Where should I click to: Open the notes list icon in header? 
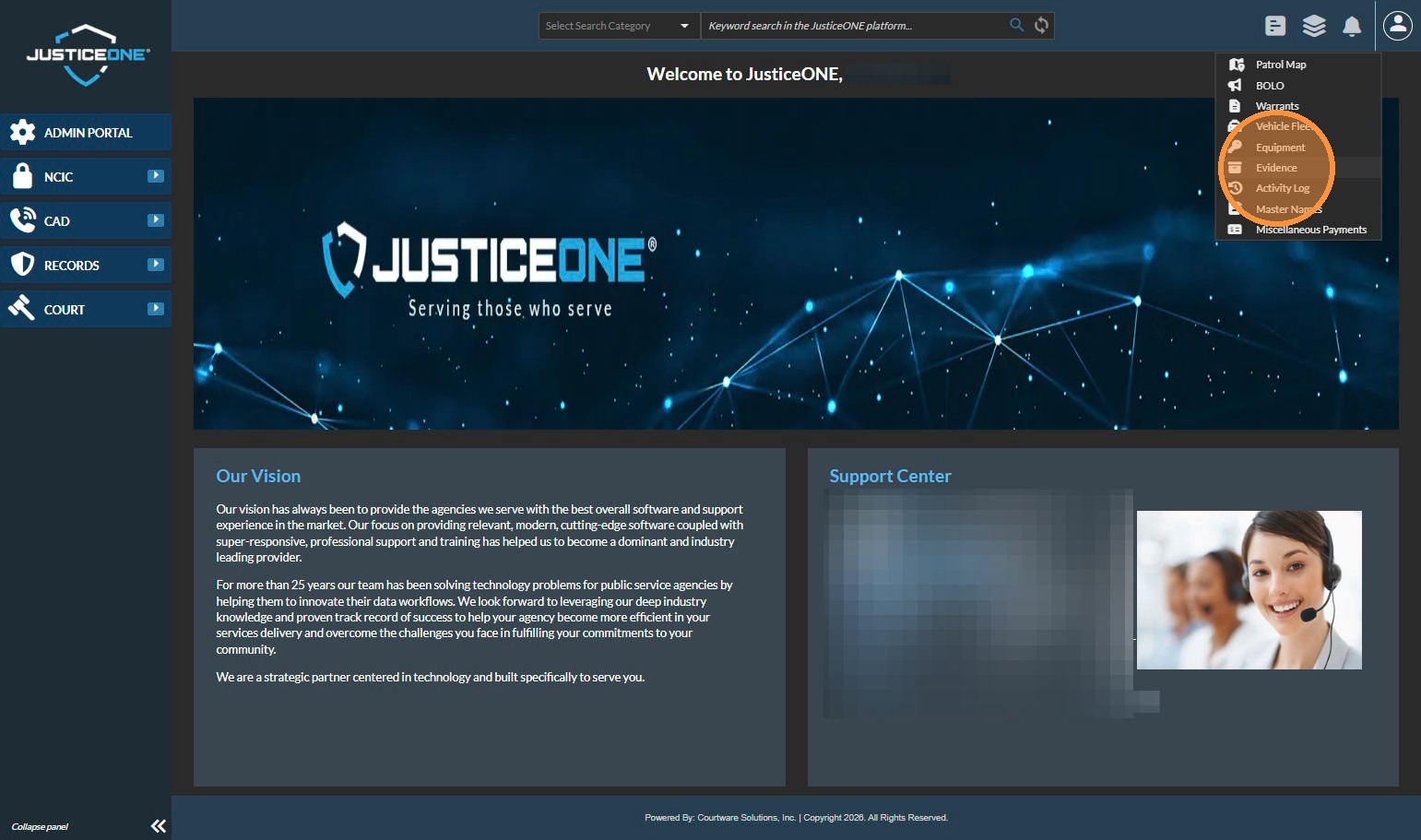(x=1275, y=26)
